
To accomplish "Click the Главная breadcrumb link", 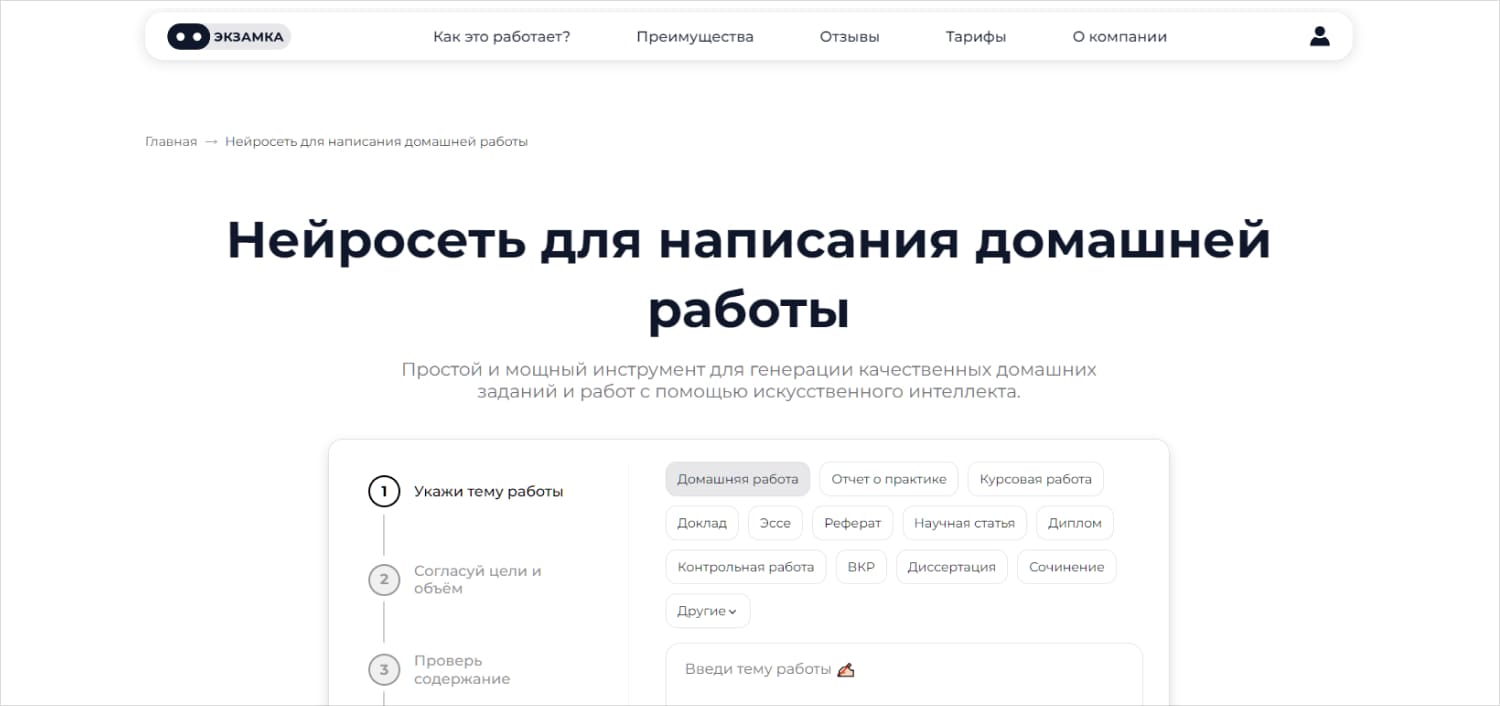I will [171, 142].
